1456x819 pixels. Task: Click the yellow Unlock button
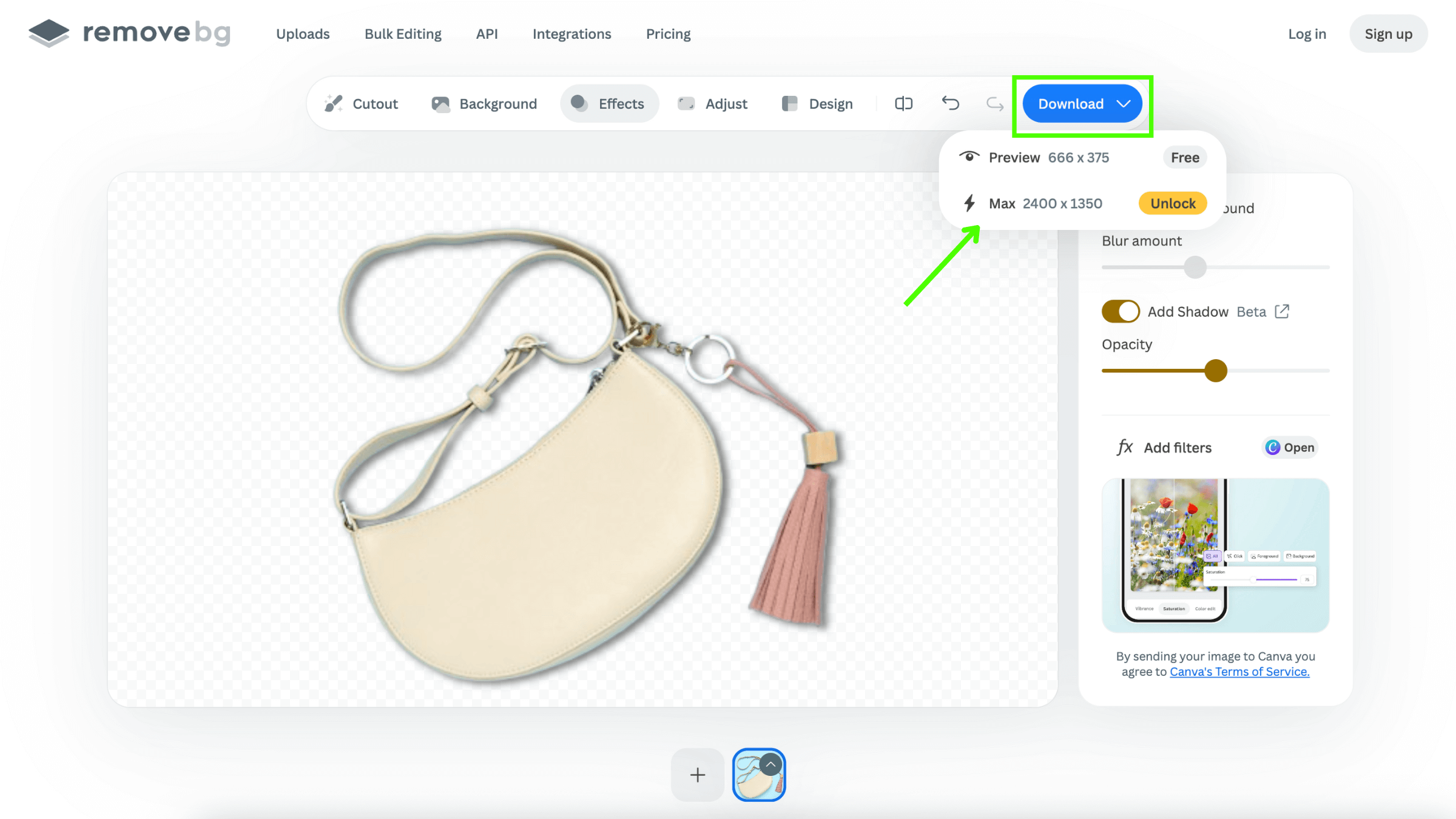pos(1172,204)
